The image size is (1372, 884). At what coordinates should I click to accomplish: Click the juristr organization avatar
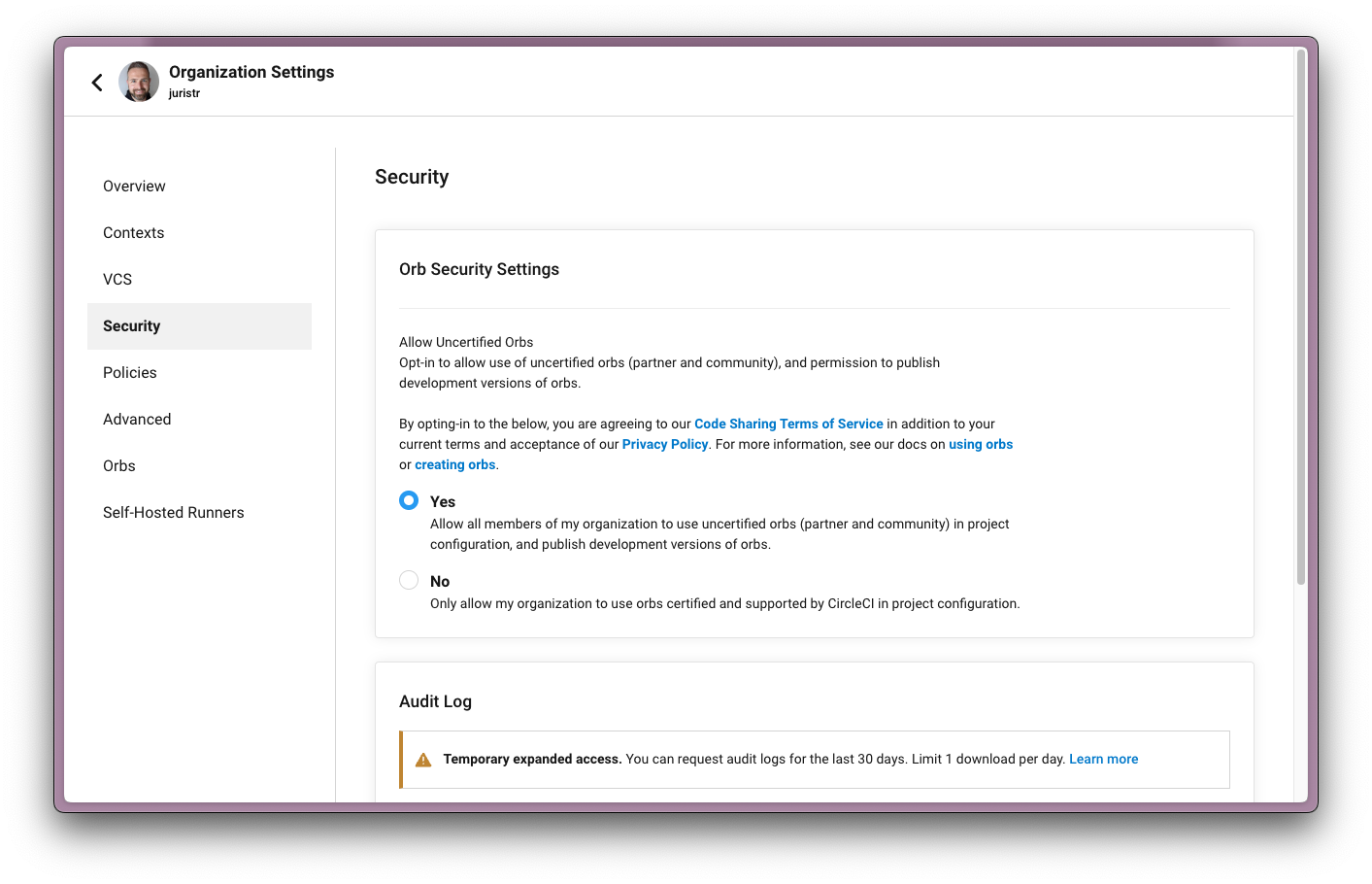(x=139, y=82)
